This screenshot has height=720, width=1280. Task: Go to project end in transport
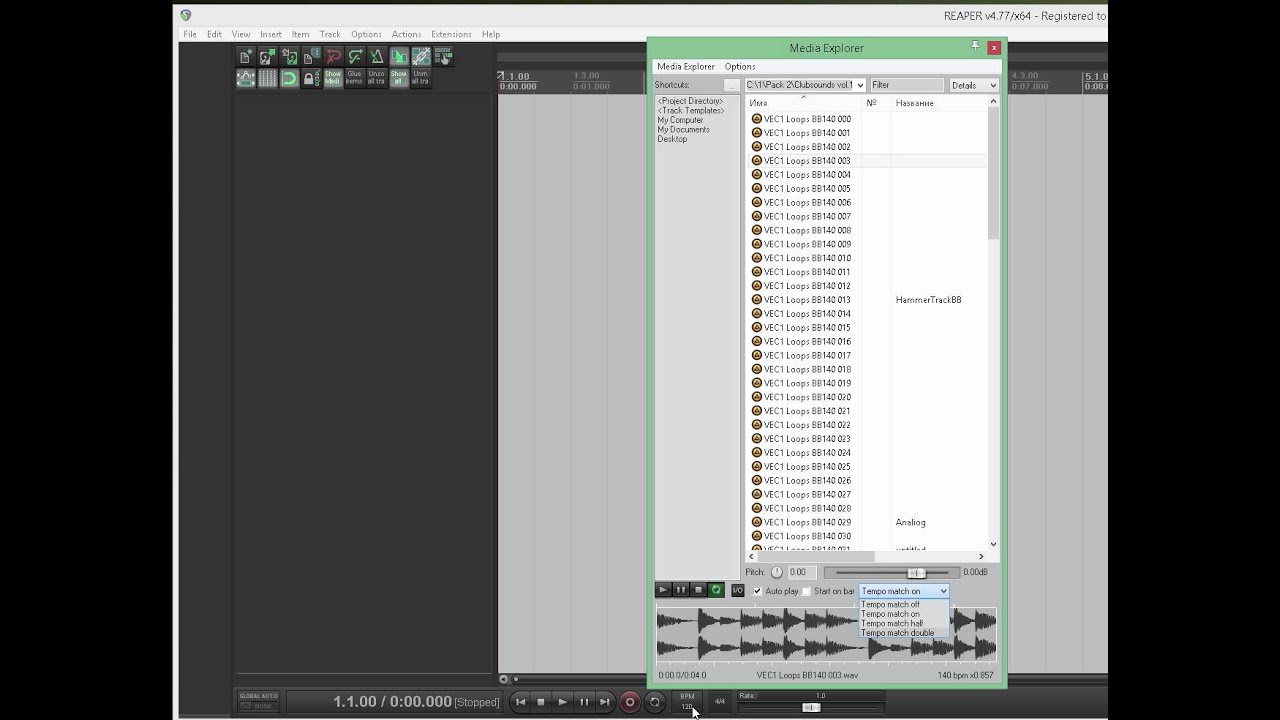[x=605, y=702]
